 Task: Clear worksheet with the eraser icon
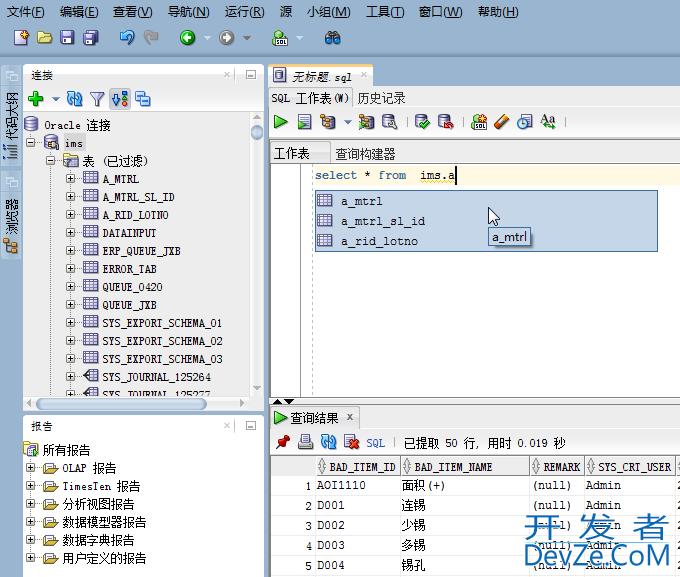[x=502, y=122]
